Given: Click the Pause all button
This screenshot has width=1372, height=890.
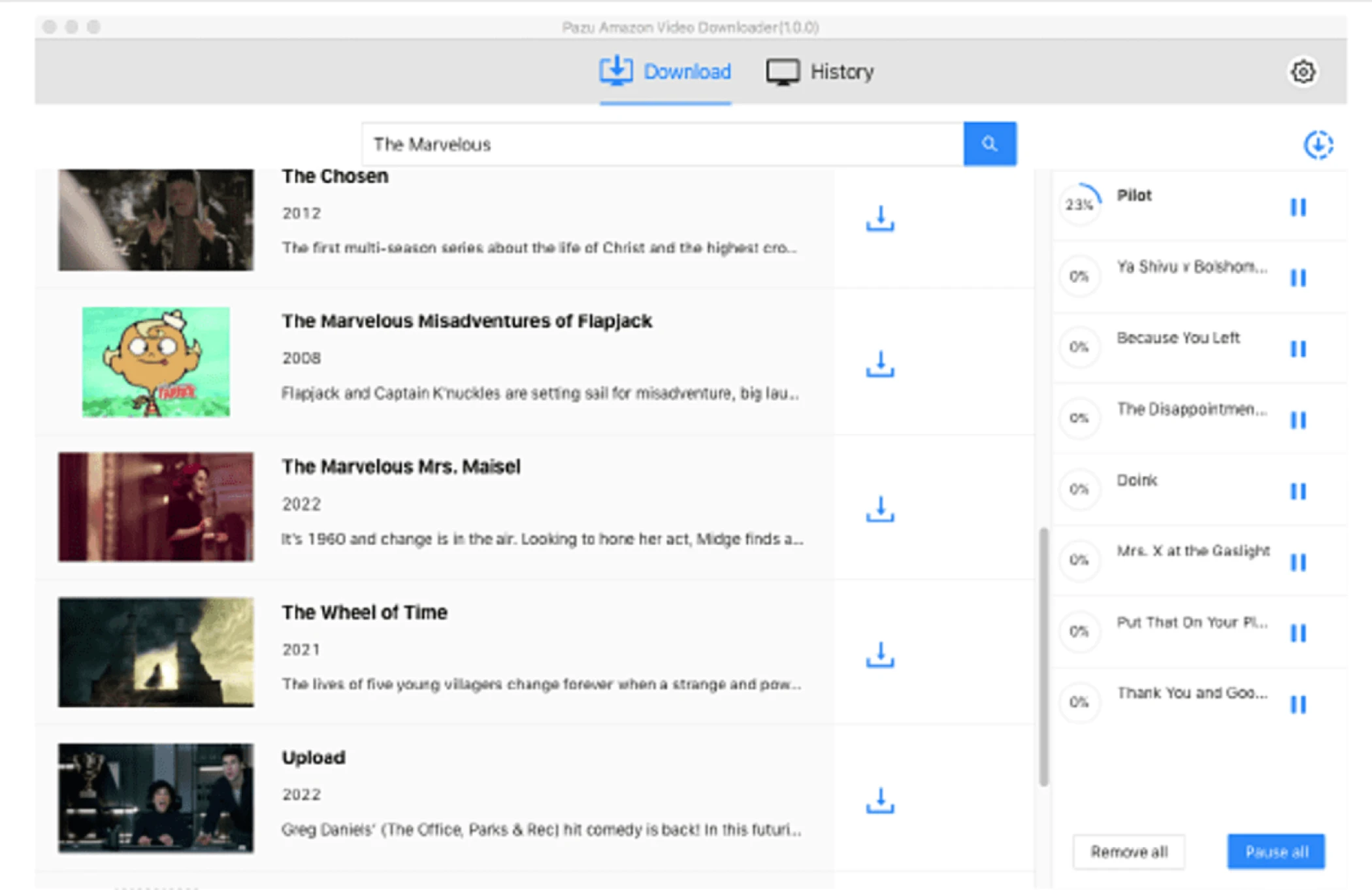Looking at the screenshot, I should (x=1276, y=851).
